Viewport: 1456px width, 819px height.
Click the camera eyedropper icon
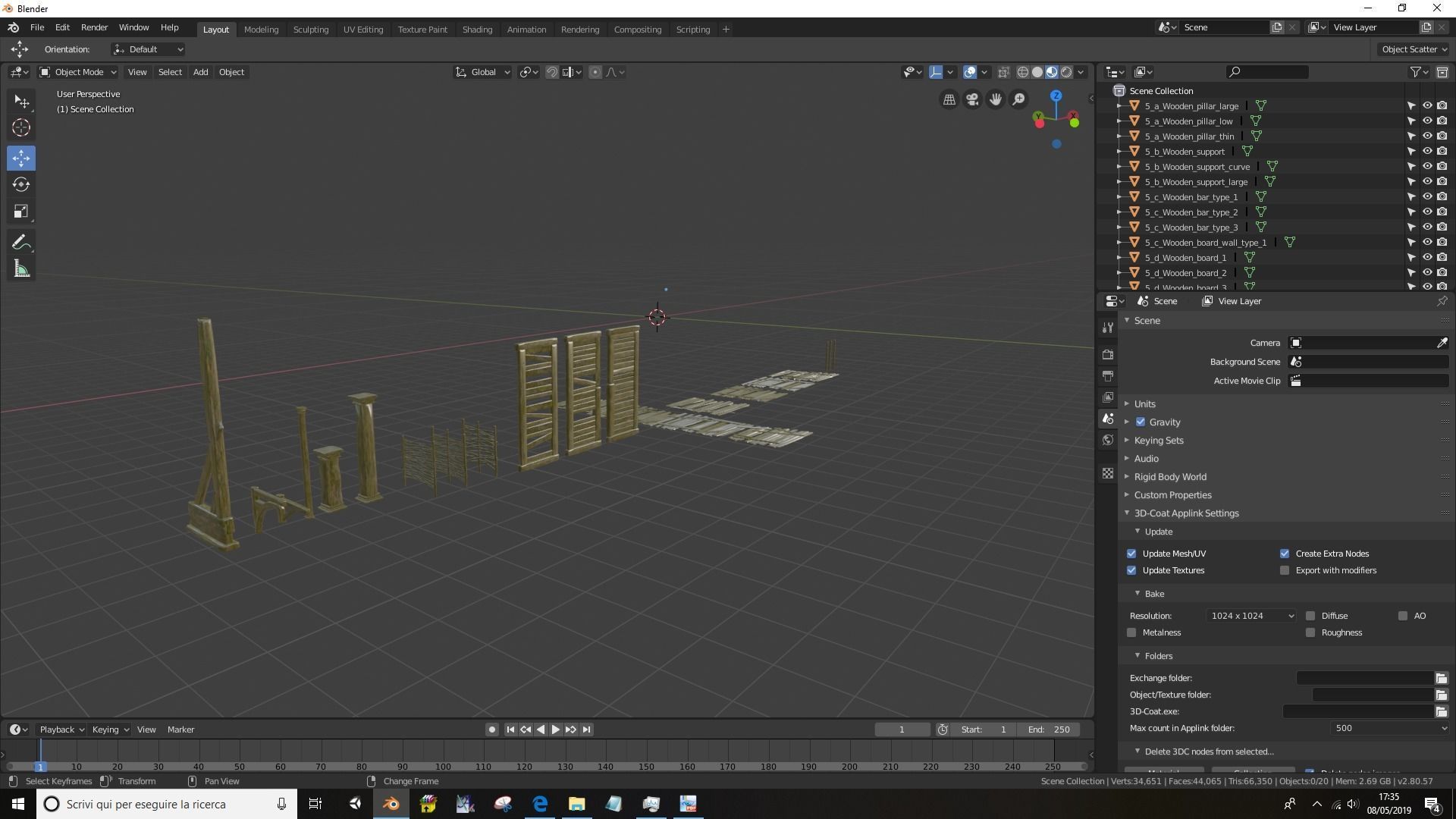click(x=1442, y=343)
